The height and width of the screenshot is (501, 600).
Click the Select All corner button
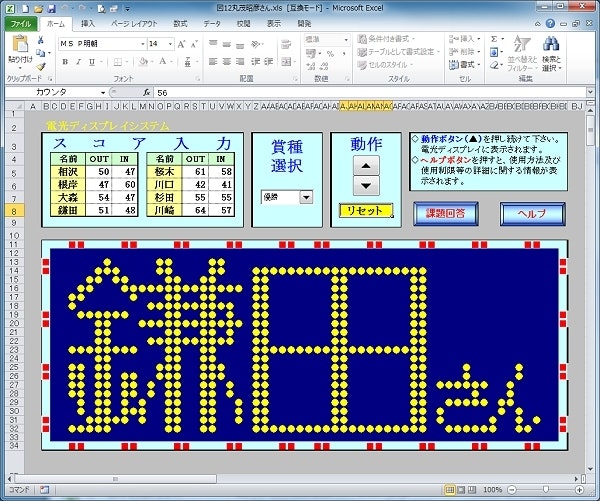tap(15, 106)
